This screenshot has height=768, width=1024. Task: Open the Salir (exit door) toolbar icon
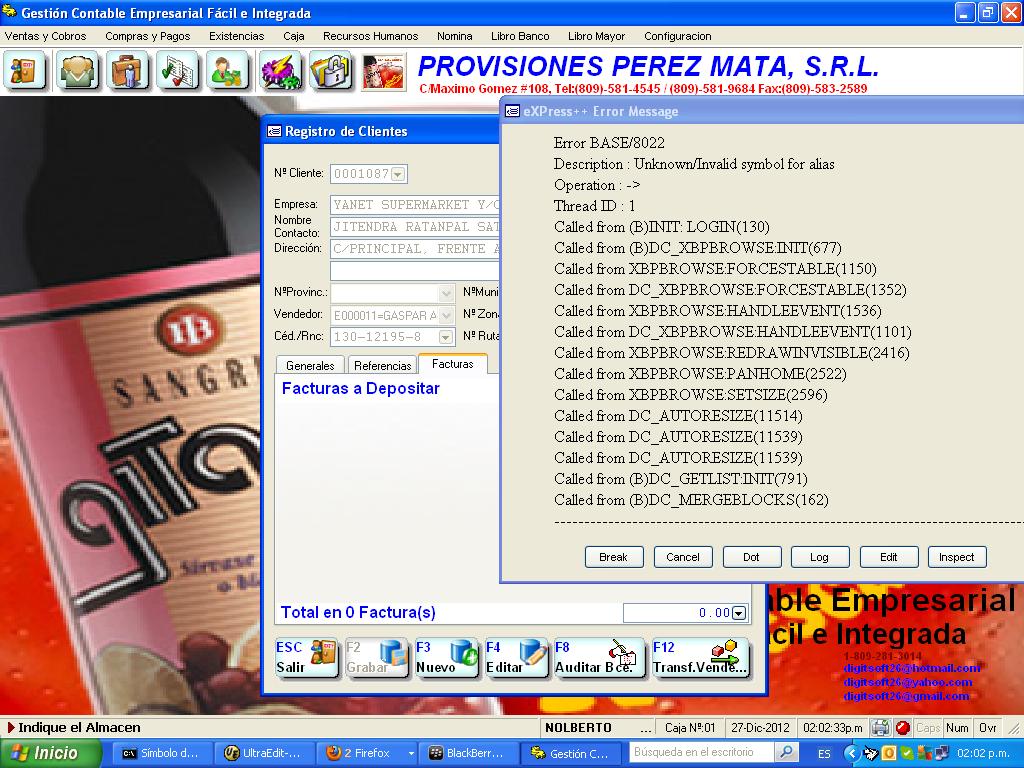[22, 72]
